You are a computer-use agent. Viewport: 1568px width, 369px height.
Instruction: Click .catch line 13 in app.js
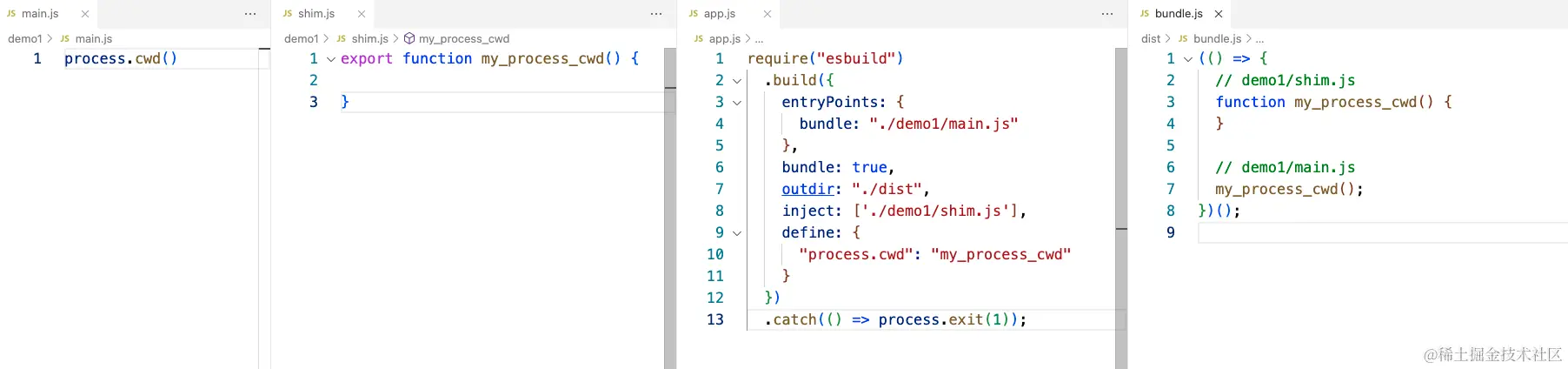click(x=895, y=319)
